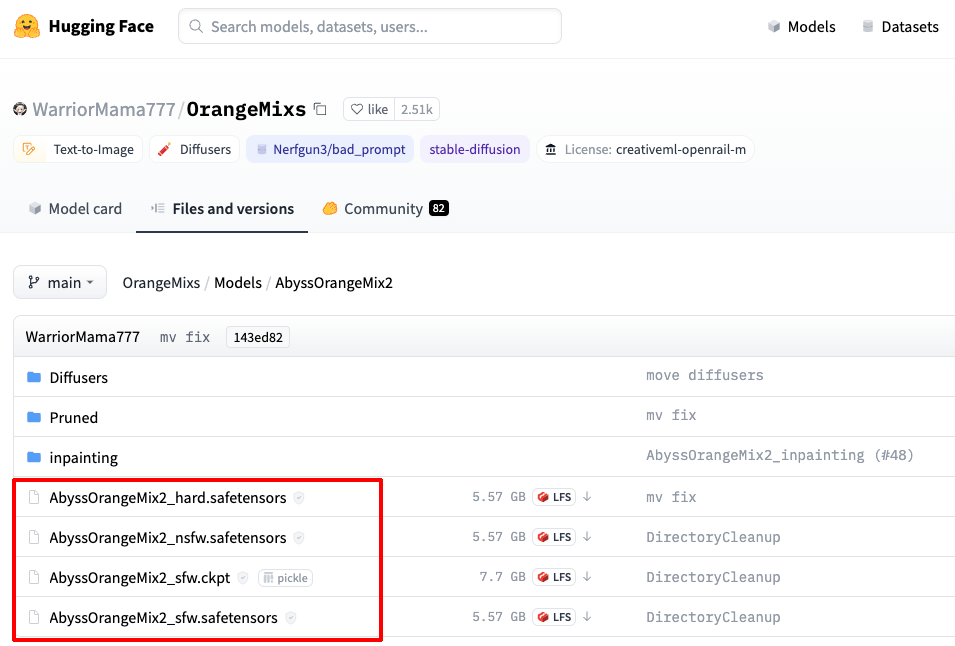
Task: Open the Diffusers folder icon
Action: 34,377
